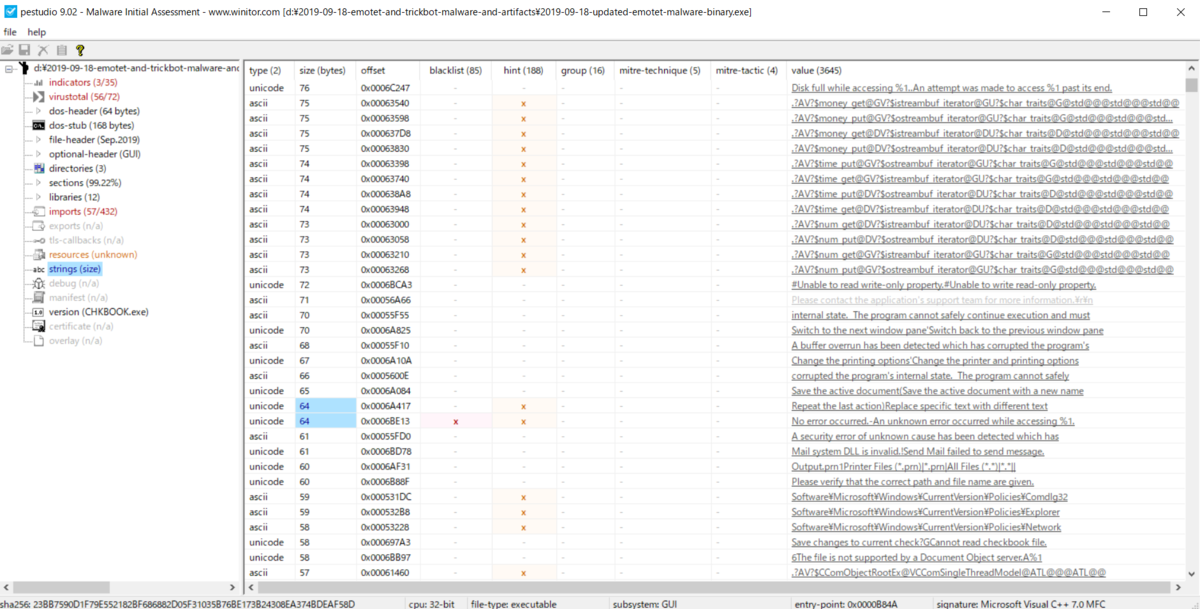Select the tls-callbacks (n/a) node
Image resolution: width=1200 pixels, height=609 pixels.
click(x=86, y=241)
